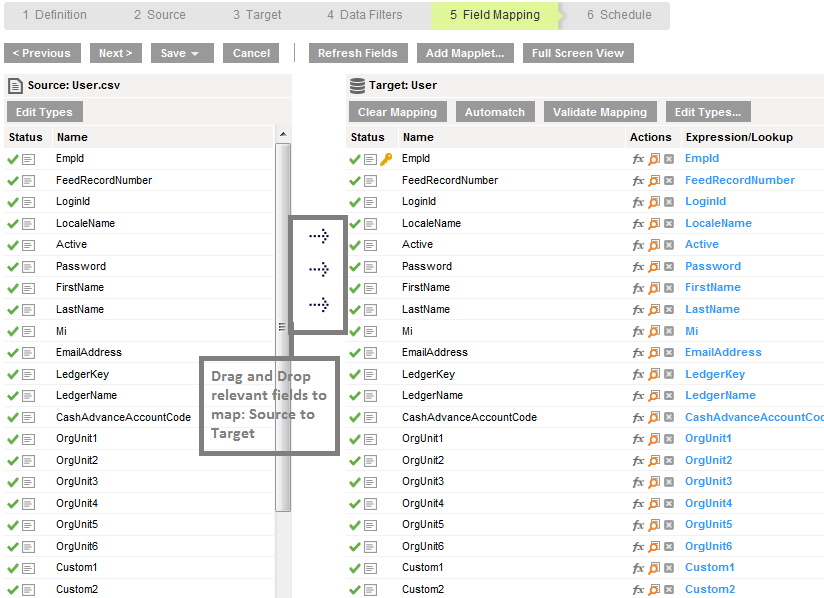This screenshot has height=598, width=824.
Task: Click lookup icon in OrgUnit6 target row
Action: pos(654,547)
